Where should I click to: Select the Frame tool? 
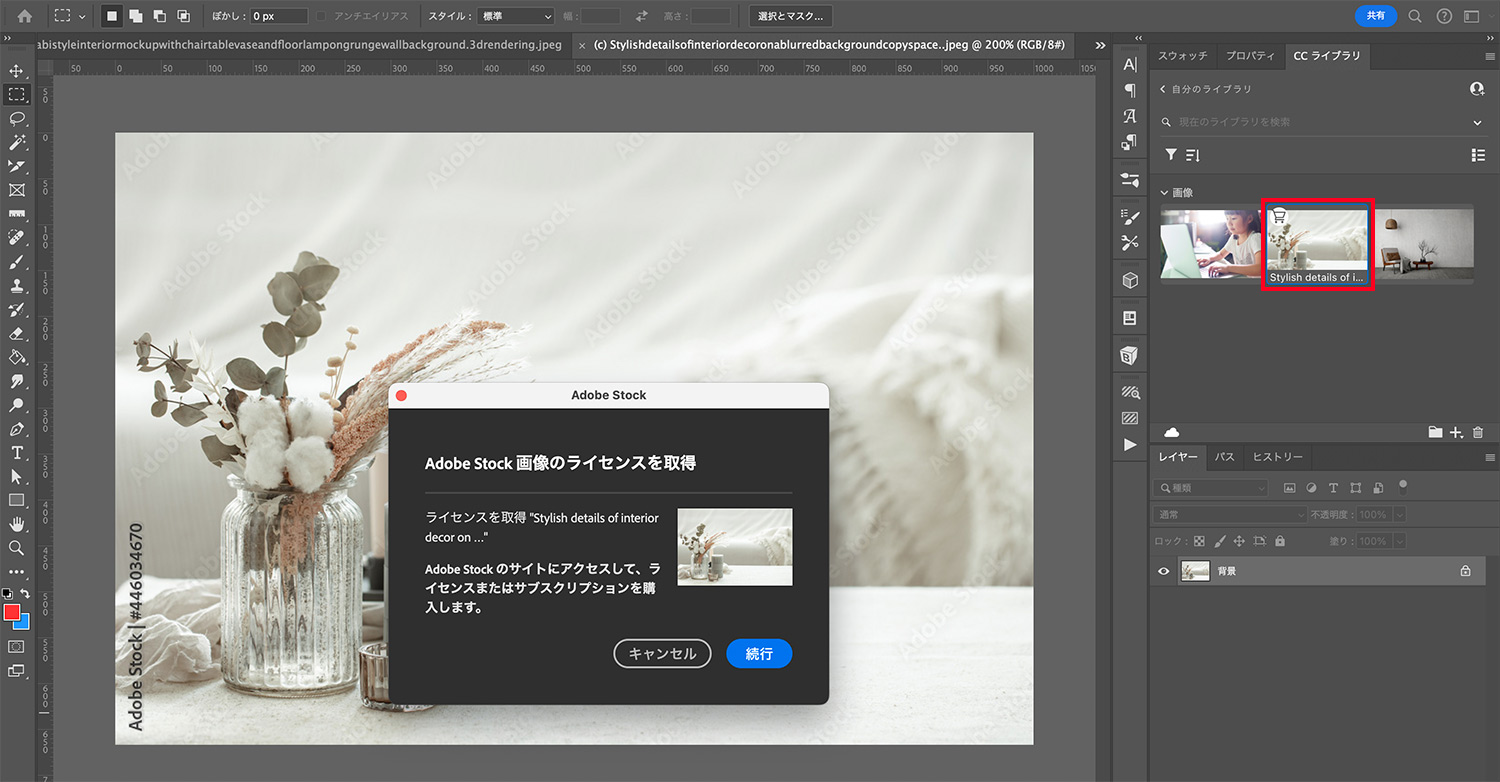16,190
